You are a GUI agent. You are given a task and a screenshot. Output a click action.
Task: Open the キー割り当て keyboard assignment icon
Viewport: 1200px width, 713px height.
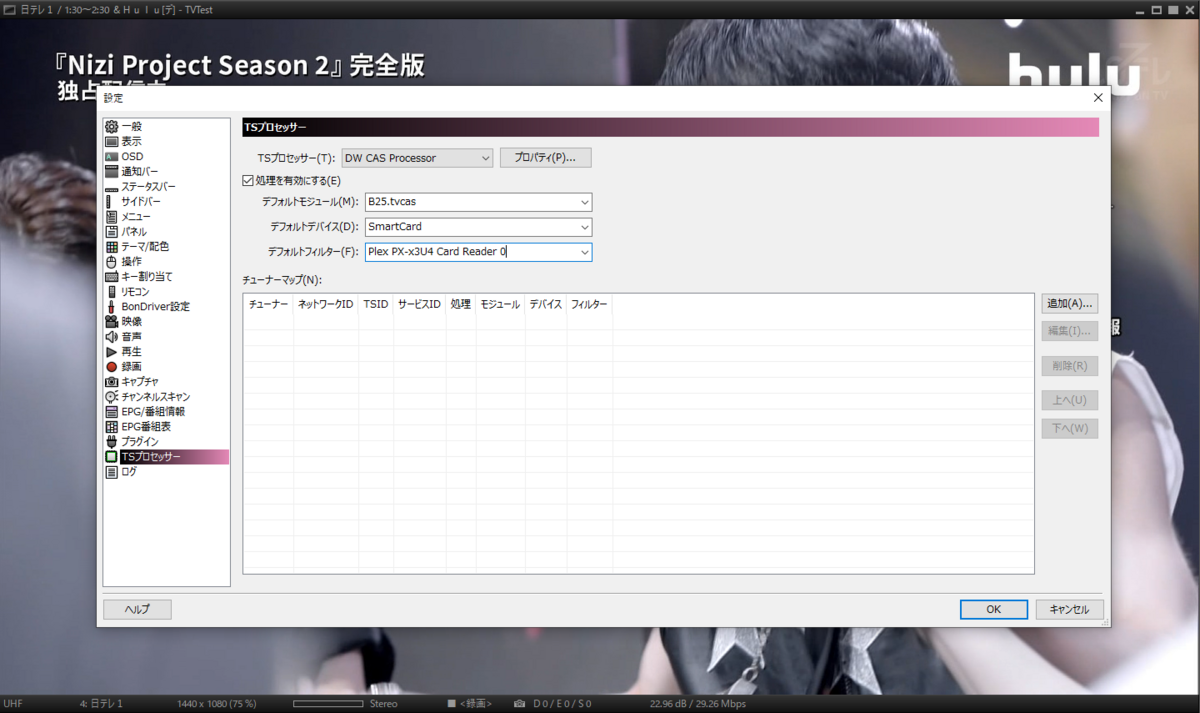(x=111, y=277)
